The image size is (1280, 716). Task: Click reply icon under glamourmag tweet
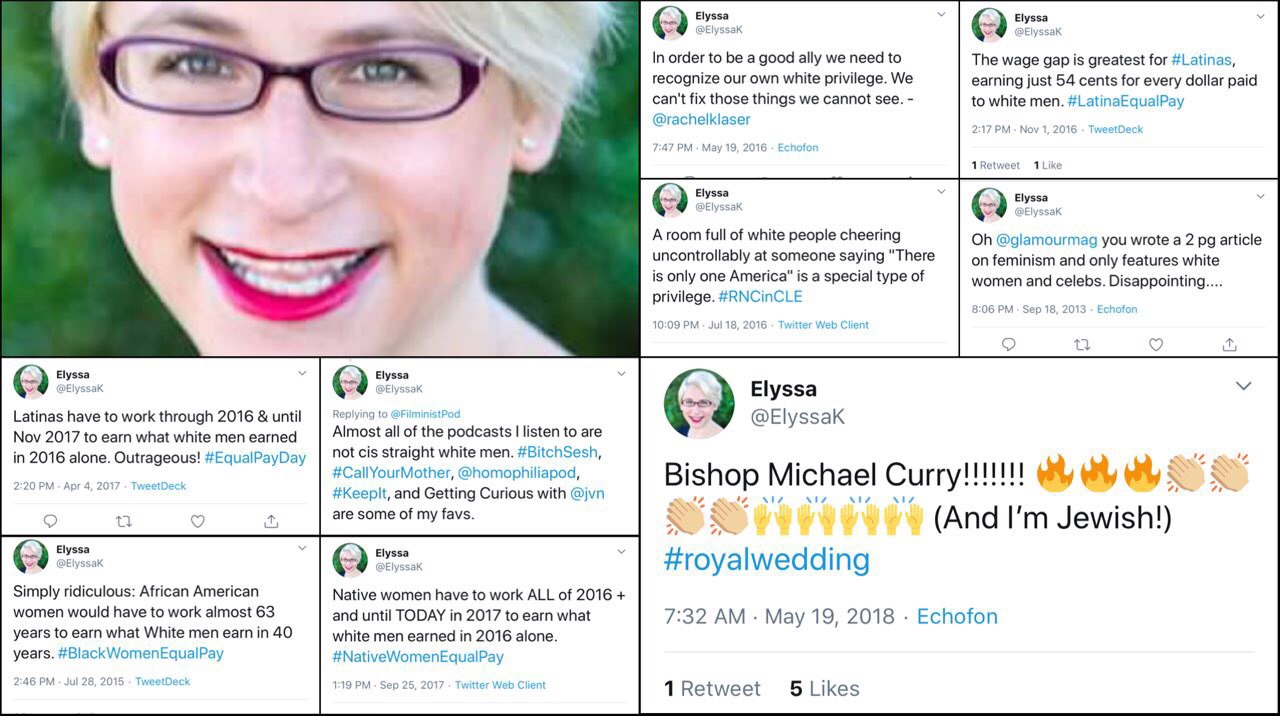coord(1008,344)
